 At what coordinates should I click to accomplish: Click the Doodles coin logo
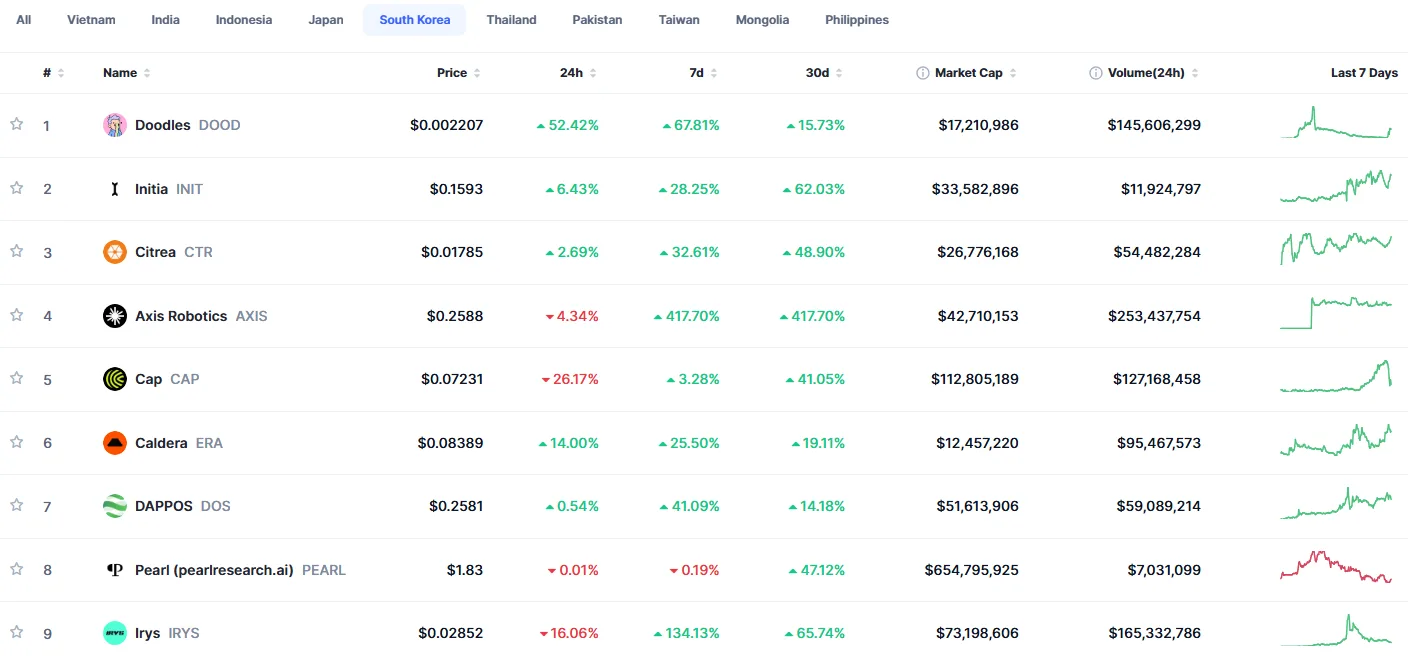click(x=115, y=125)
